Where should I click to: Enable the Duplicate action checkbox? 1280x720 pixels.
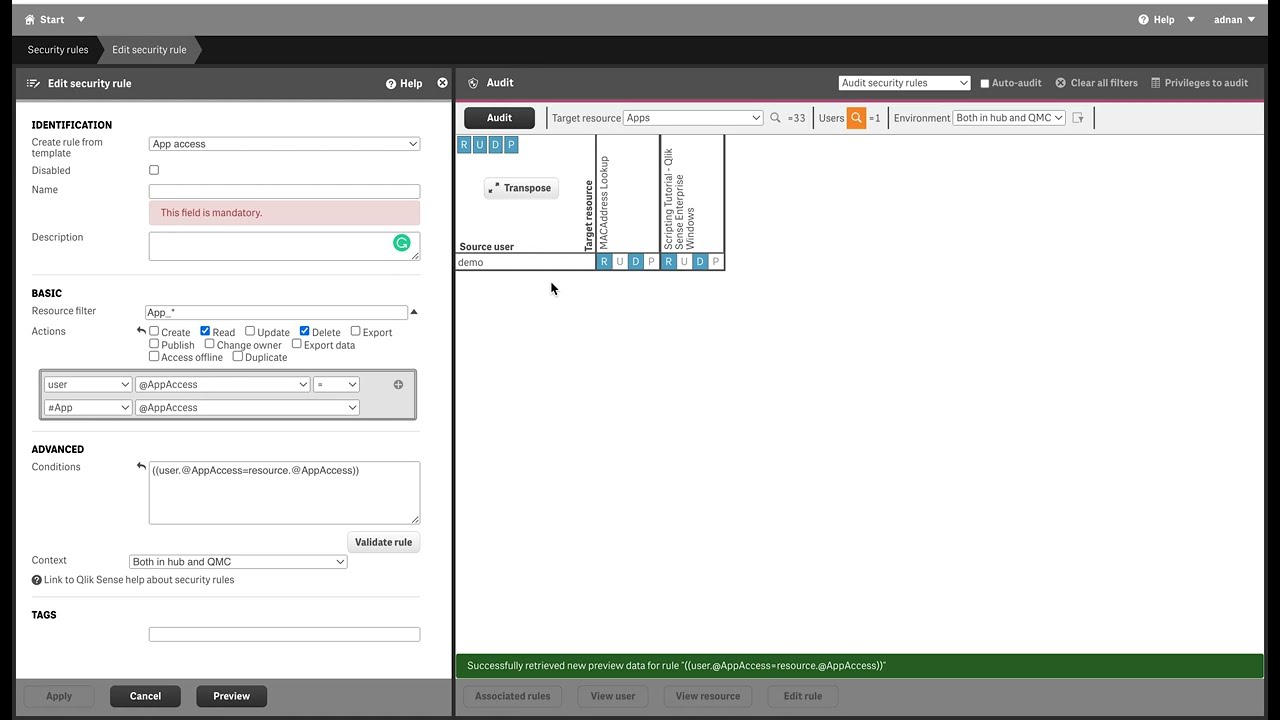point(237,356)
